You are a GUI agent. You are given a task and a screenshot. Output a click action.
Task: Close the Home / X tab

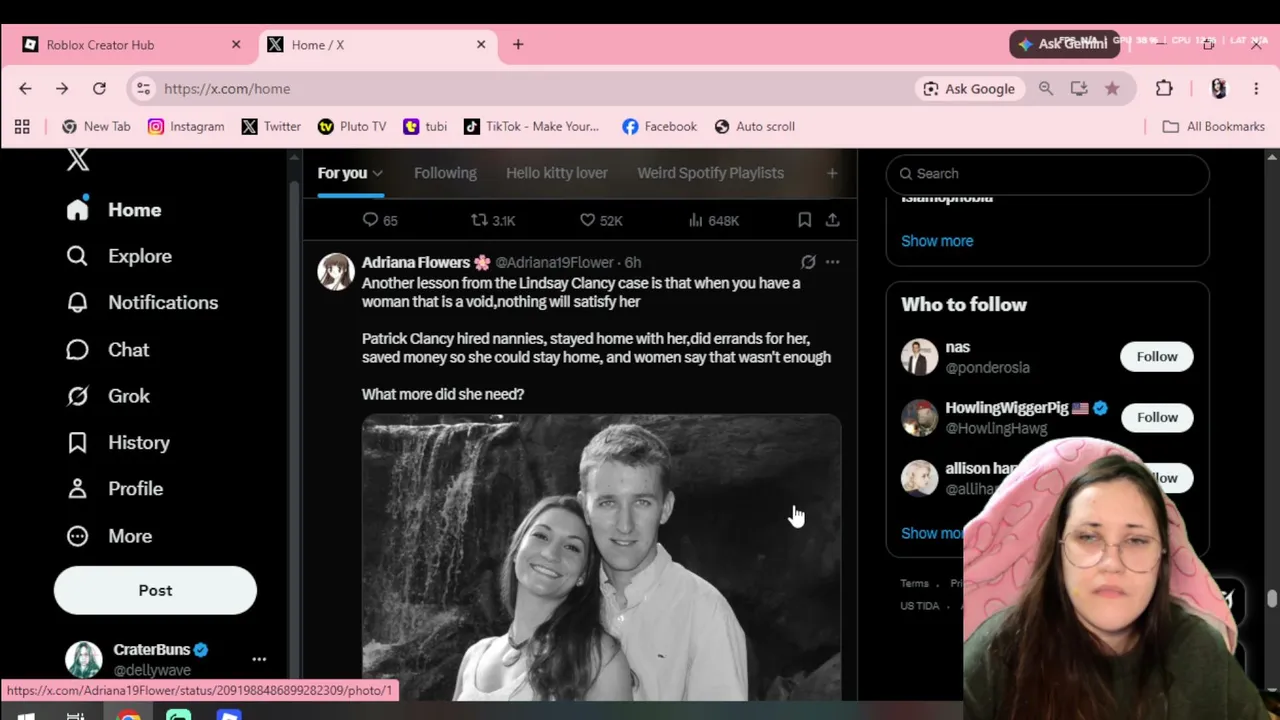pyautogui.click(x=481, y=44)
